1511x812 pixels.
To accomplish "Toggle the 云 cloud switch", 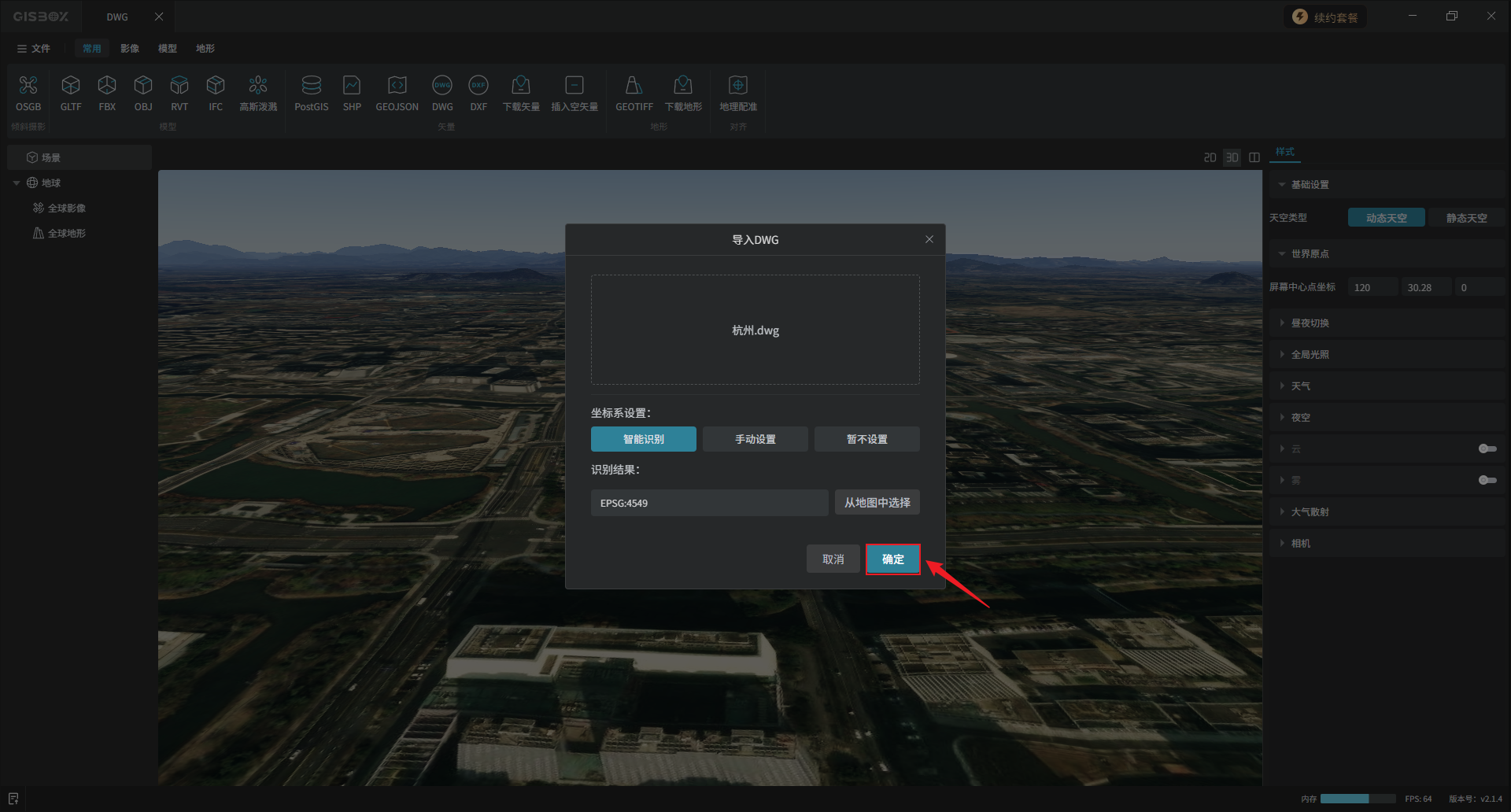I will pyautogui.click(x=1487, y=448).
